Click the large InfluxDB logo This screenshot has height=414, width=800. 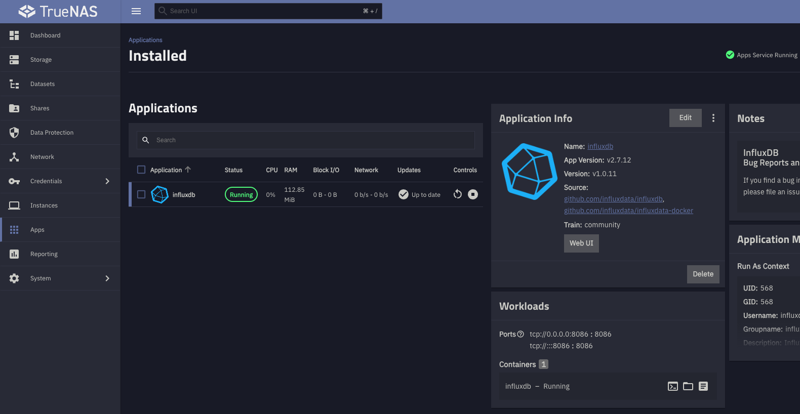click(529, 171)
